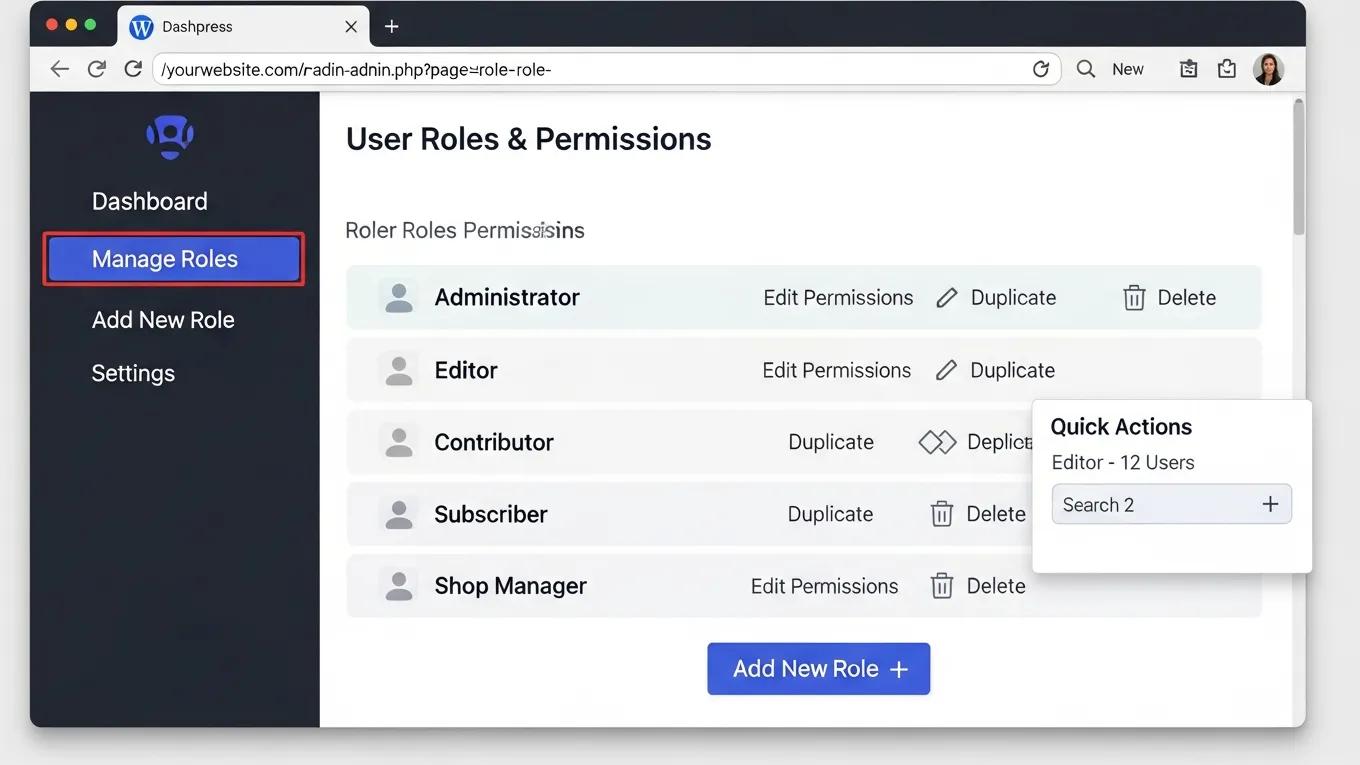The height and width of the screenshot is (765, 1360).
Task: Click Duplicate in the Subscriber row
Action: [x=830, y=514]
